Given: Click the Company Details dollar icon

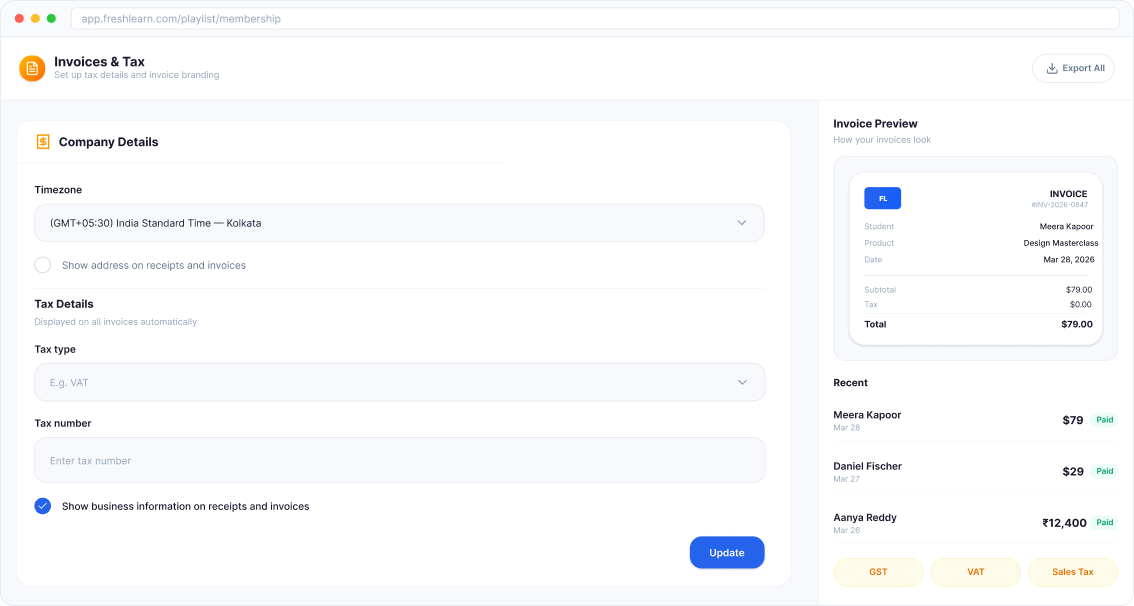Looking at the screenshot, I should coord(43,142).
